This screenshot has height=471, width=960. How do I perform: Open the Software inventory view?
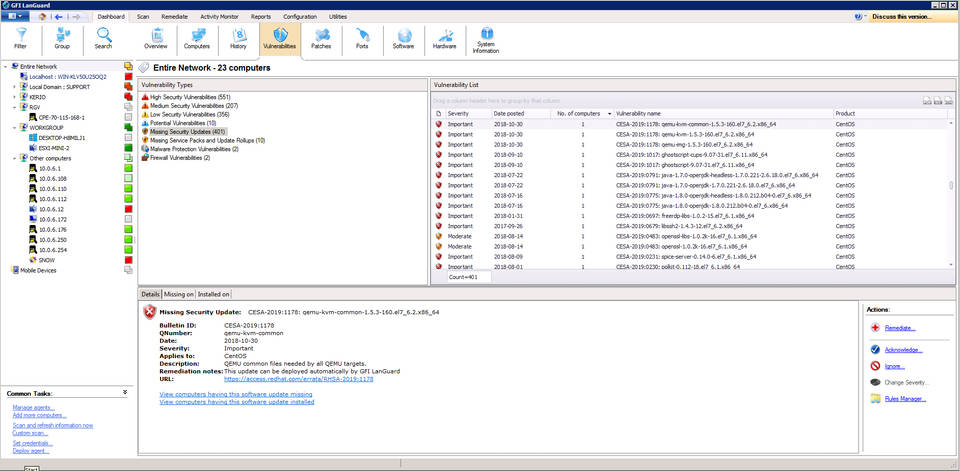click(x=403, y=38)
